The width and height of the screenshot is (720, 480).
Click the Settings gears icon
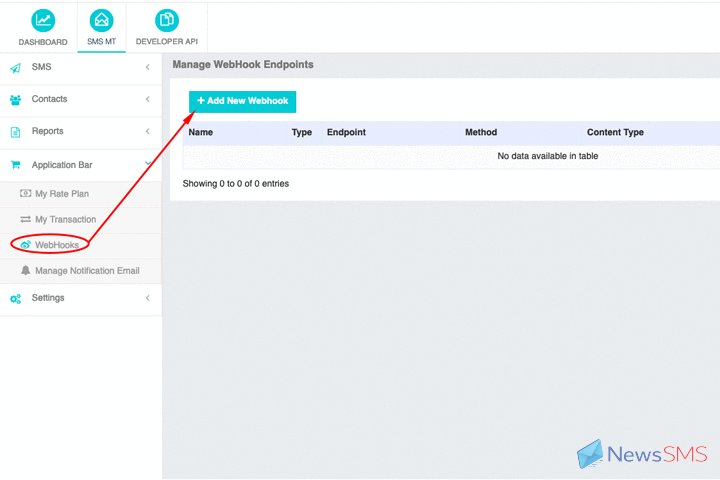[x=15, y=298]
